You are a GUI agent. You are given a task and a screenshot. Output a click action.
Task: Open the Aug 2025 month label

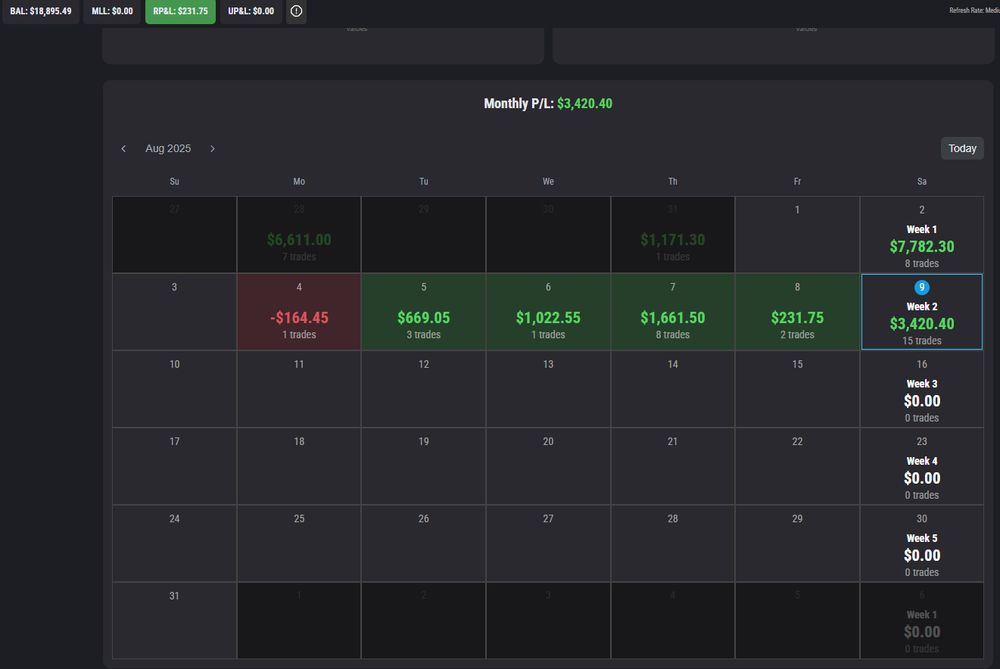(168, 149)
